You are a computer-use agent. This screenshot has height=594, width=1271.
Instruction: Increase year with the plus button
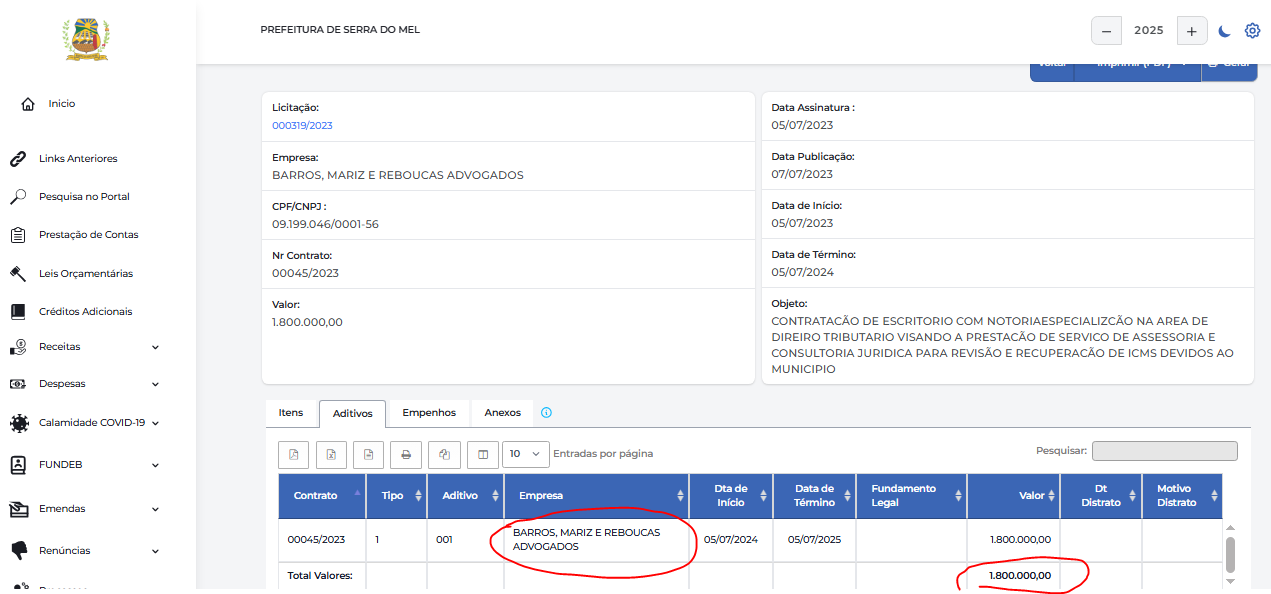click(x=1191, y=31)
